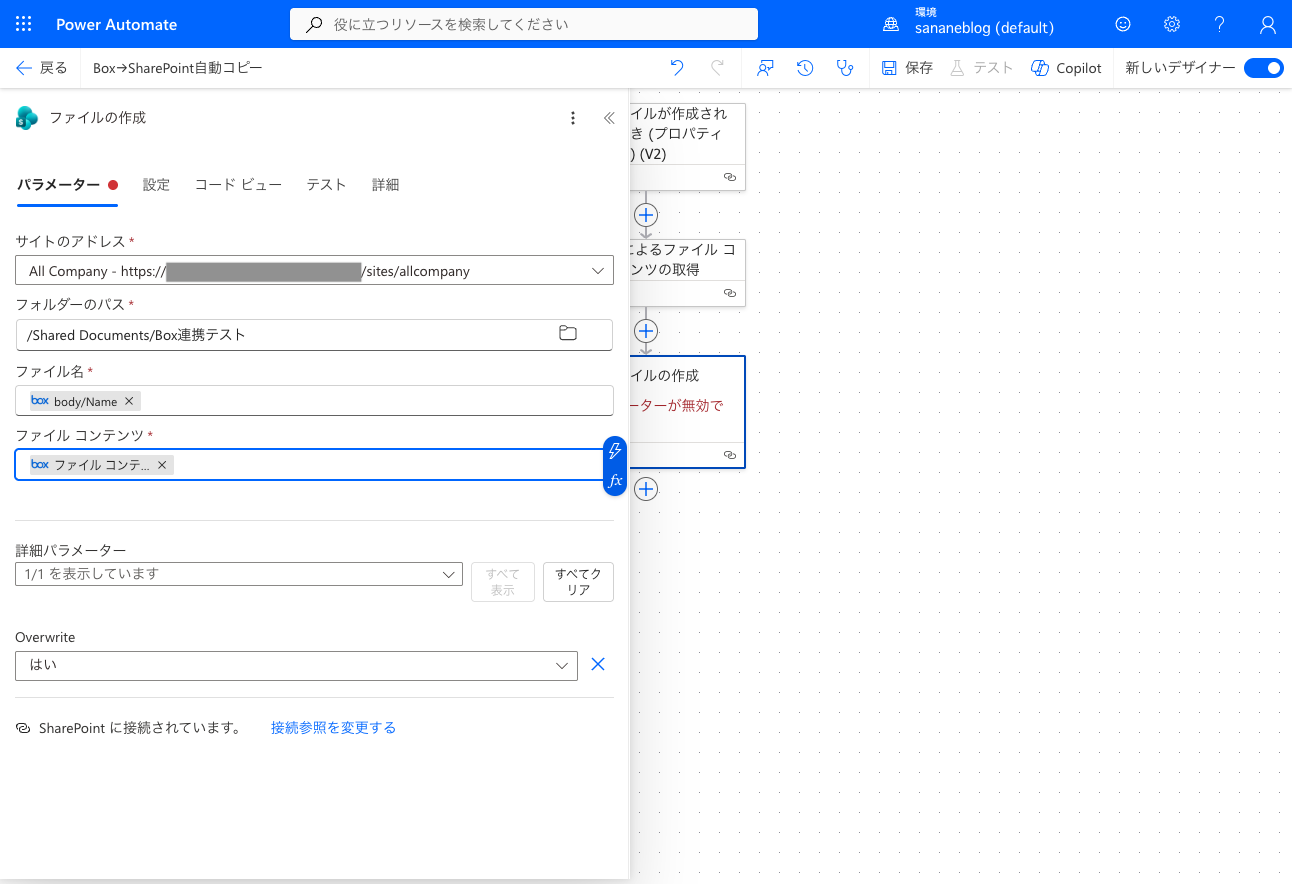Open the flow checker stethoscope icon
The width and height of the screenshot is (1292, 884).
(x=845, y=68)
